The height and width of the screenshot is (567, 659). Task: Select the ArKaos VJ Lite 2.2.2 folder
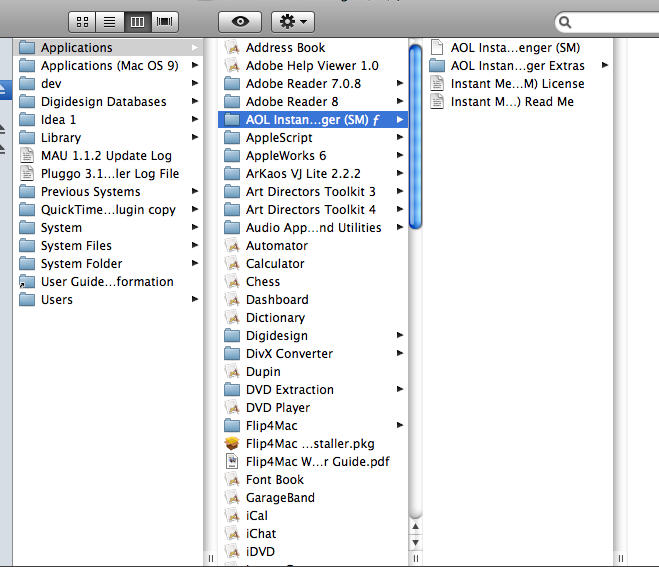(313, 174)
